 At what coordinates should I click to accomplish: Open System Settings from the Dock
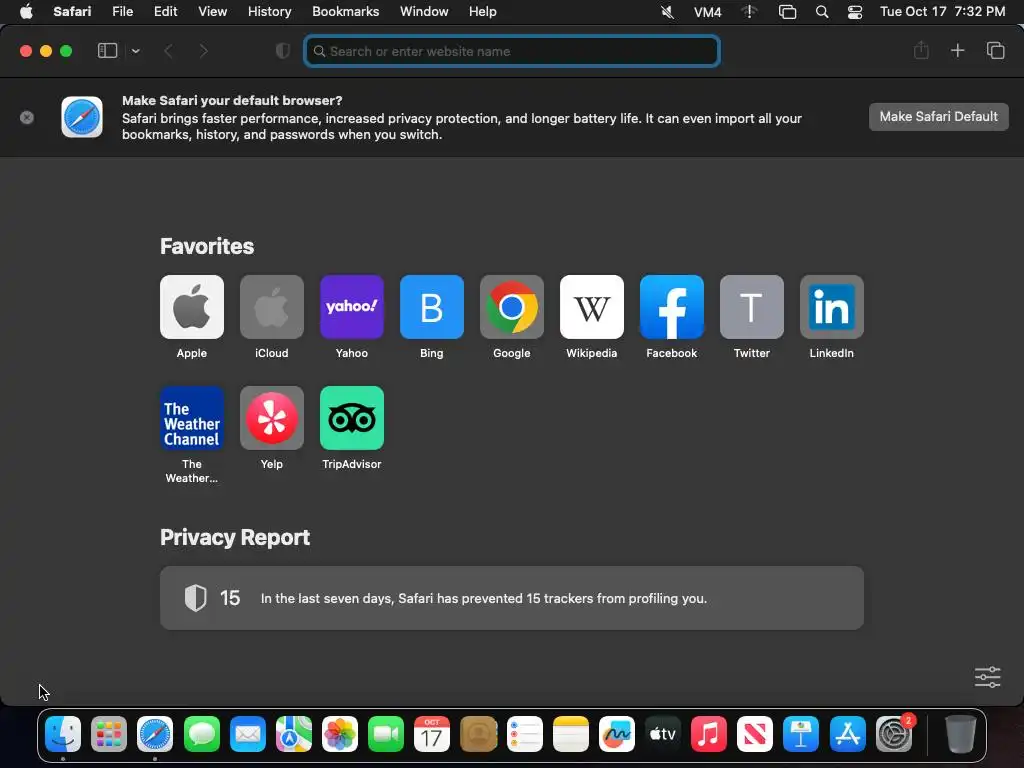(893, 734)
